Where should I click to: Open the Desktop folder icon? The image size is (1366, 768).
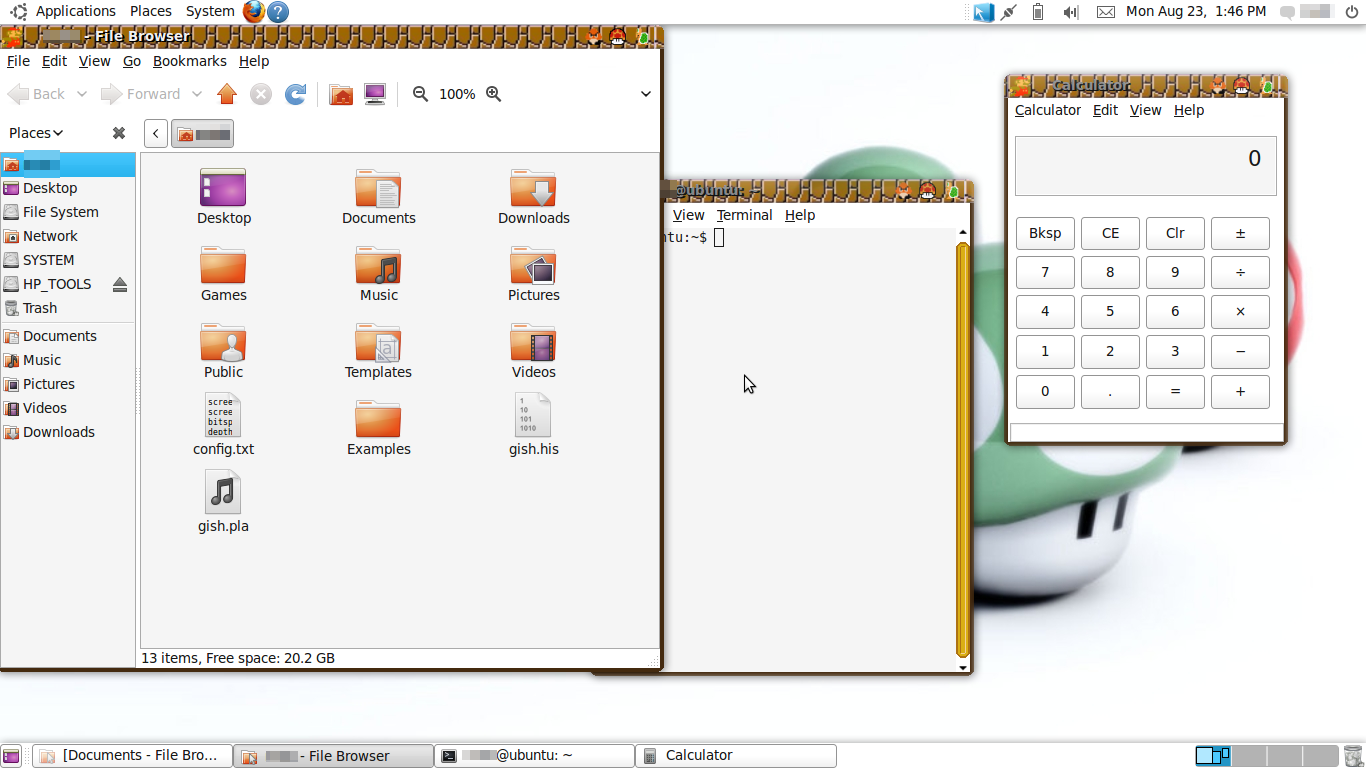(224, 188)
